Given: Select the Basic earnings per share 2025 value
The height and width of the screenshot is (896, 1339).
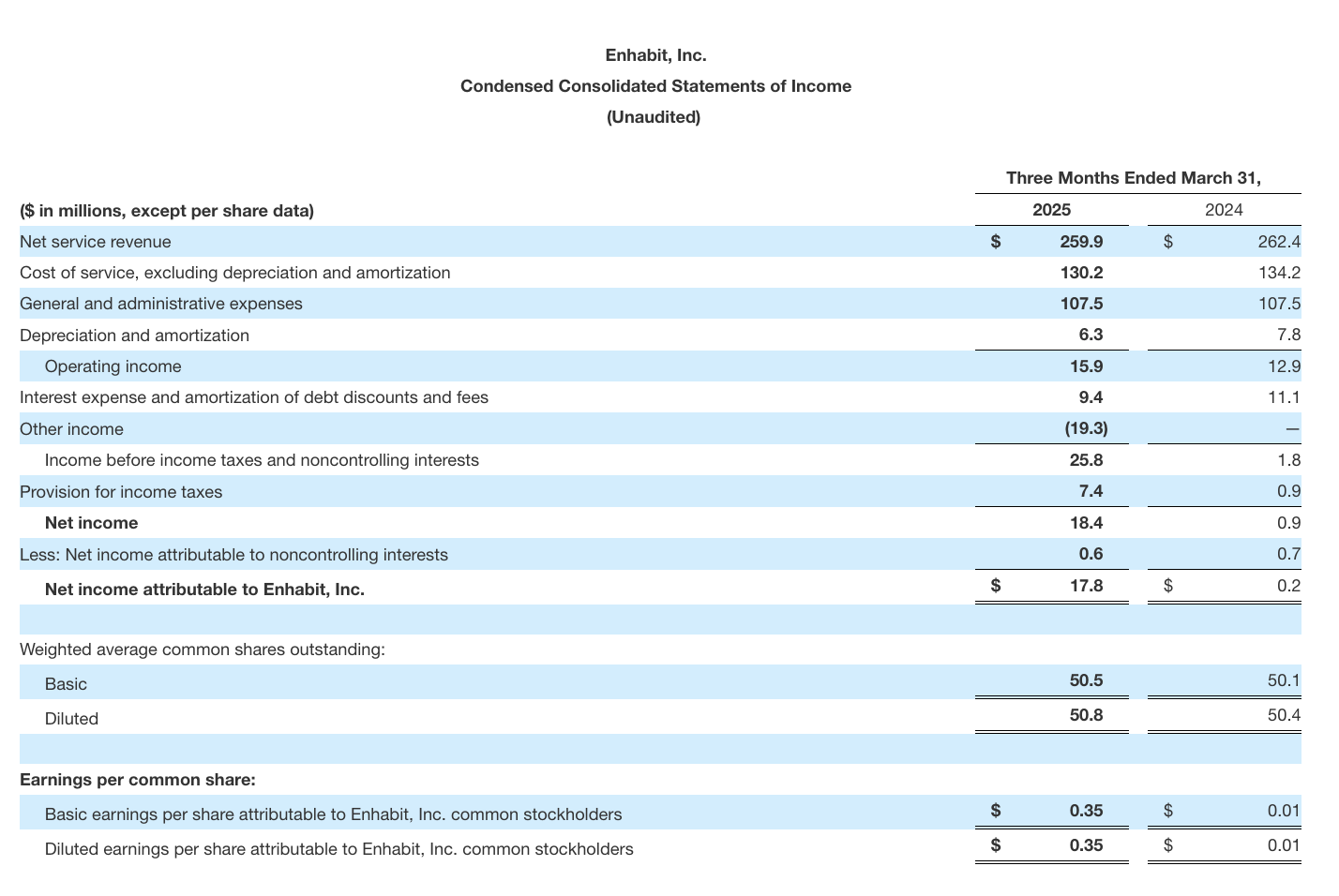Looking at the screenshot, I should 1086,811.
